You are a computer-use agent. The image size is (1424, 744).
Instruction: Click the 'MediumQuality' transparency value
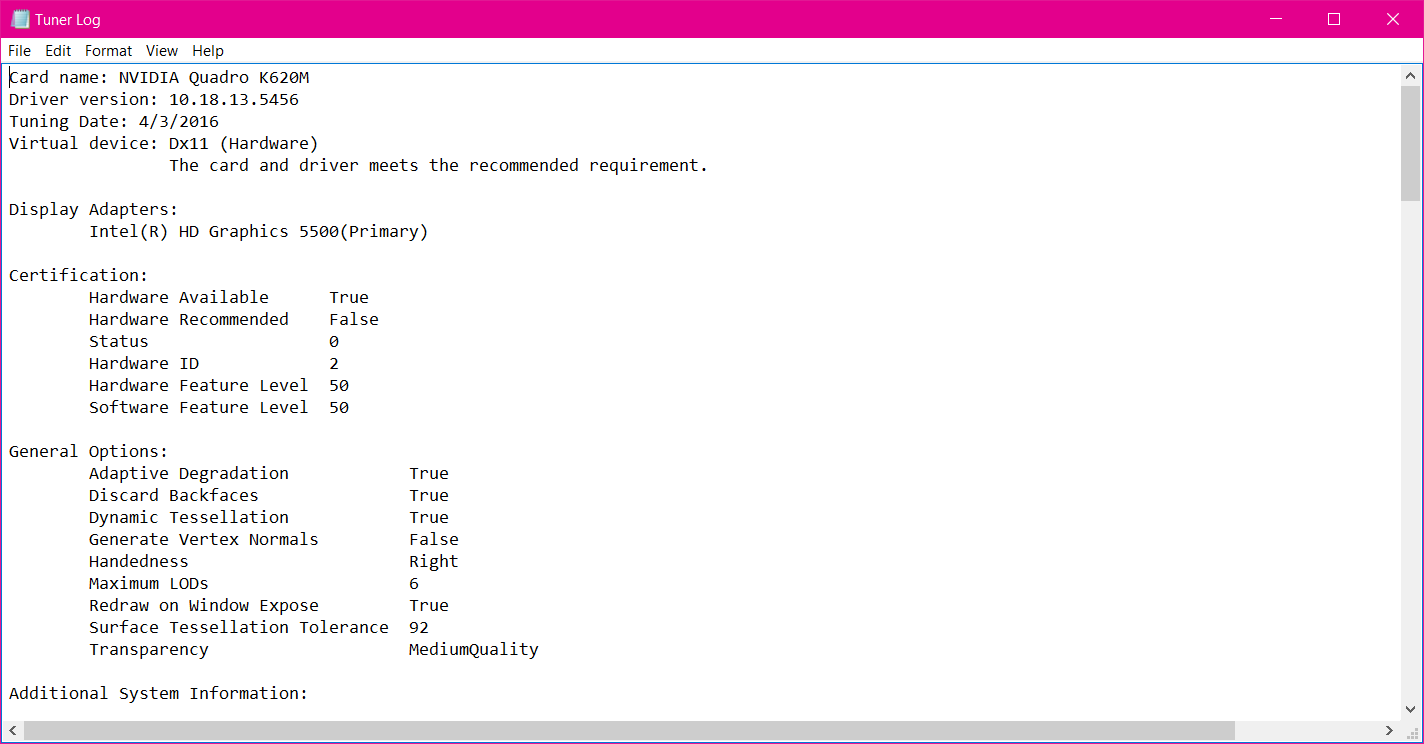tap(474, 649)
